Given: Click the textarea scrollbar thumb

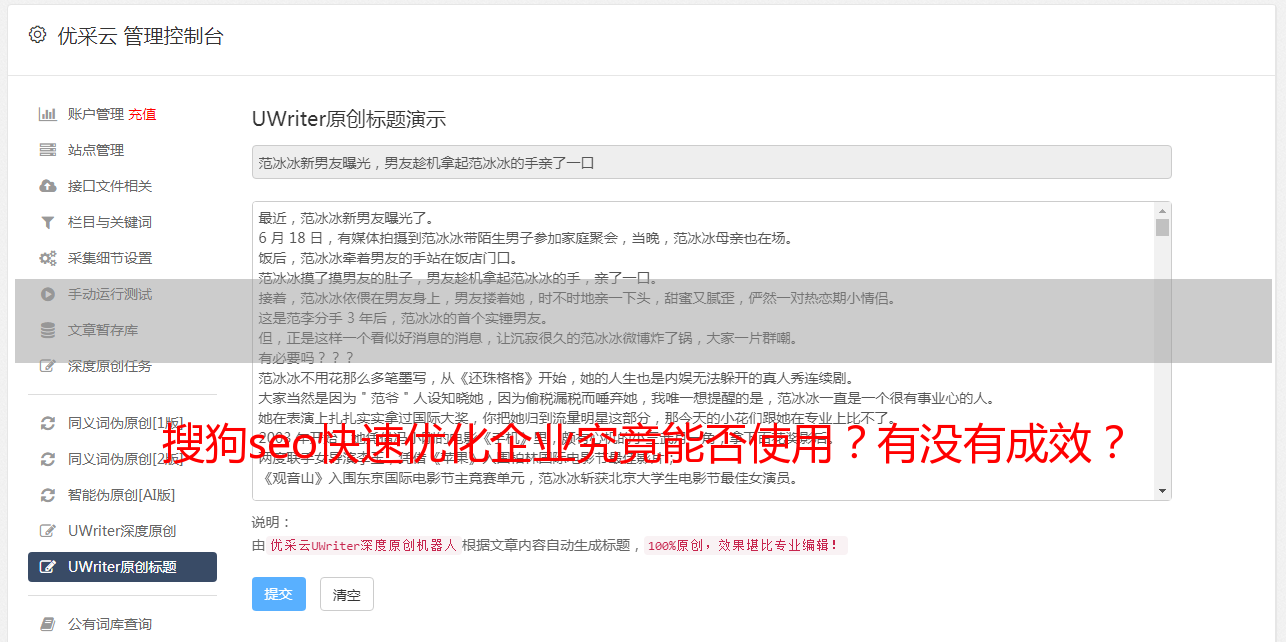Looking at the screenshot, I should [x=1162, y=228].
